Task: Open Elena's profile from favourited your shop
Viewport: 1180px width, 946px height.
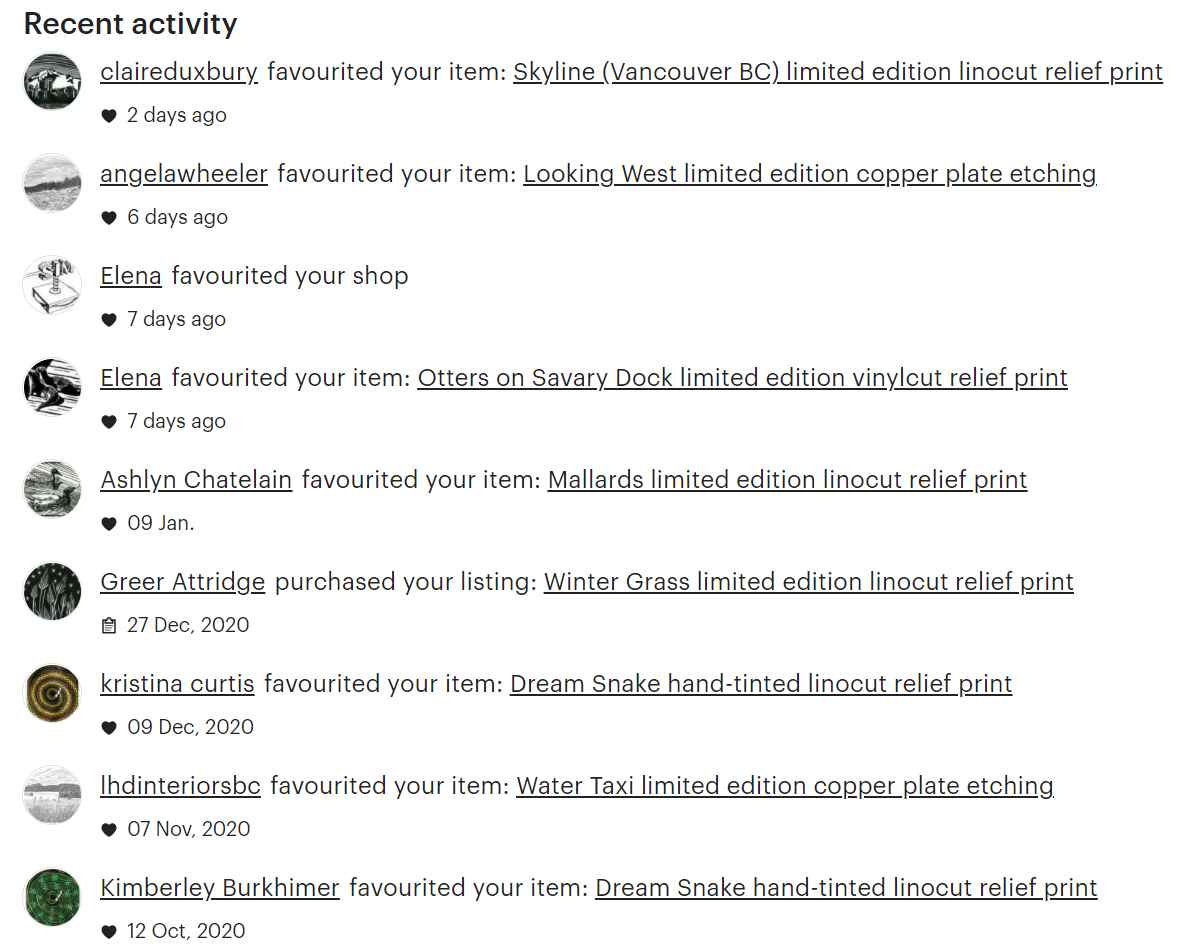Action: tap(131, 275)
